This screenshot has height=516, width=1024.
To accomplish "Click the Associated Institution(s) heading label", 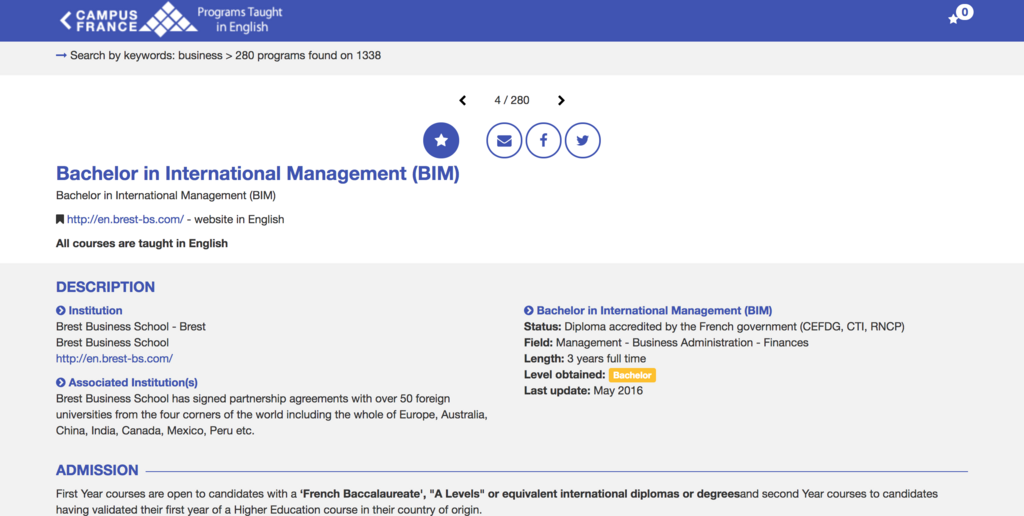I will coord(133,383).
